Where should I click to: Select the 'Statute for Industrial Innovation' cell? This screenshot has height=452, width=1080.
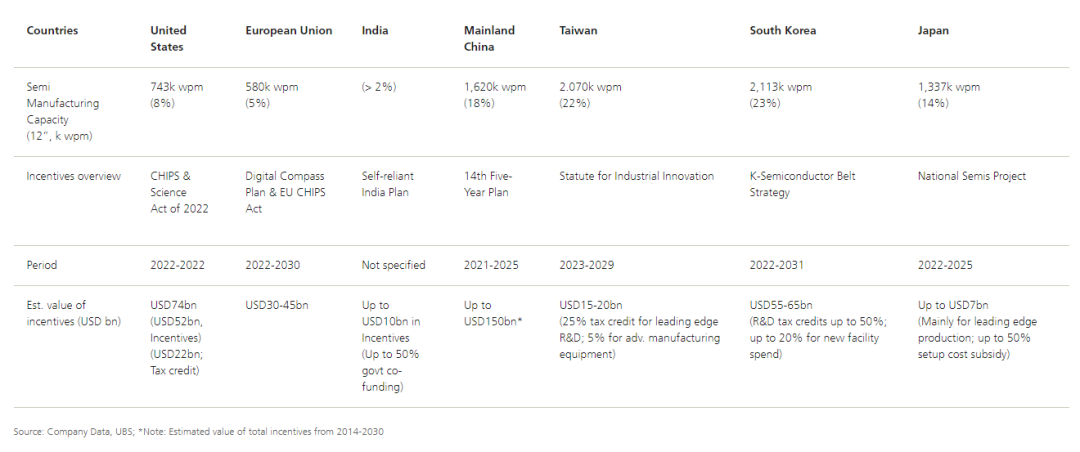636,176
